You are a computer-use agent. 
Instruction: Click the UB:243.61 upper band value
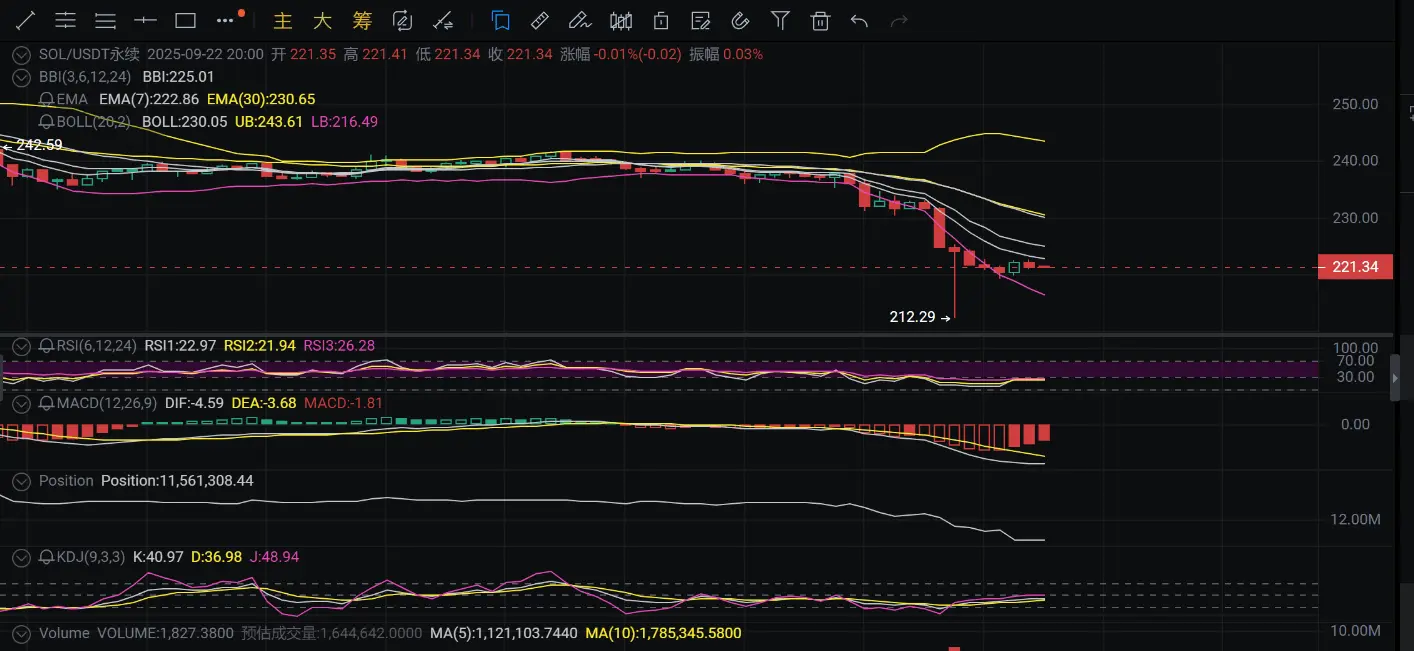[x=269, y=121]
